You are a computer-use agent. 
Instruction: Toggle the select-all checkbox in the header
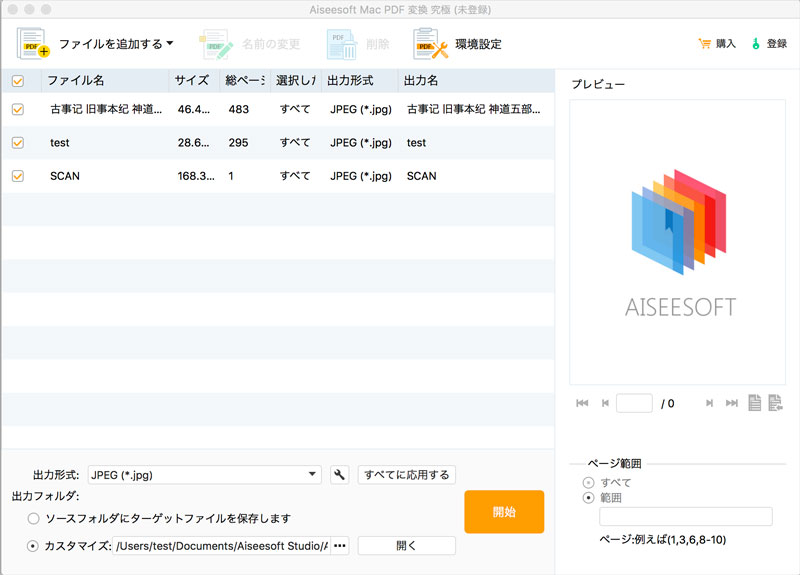tap(18, 81)
